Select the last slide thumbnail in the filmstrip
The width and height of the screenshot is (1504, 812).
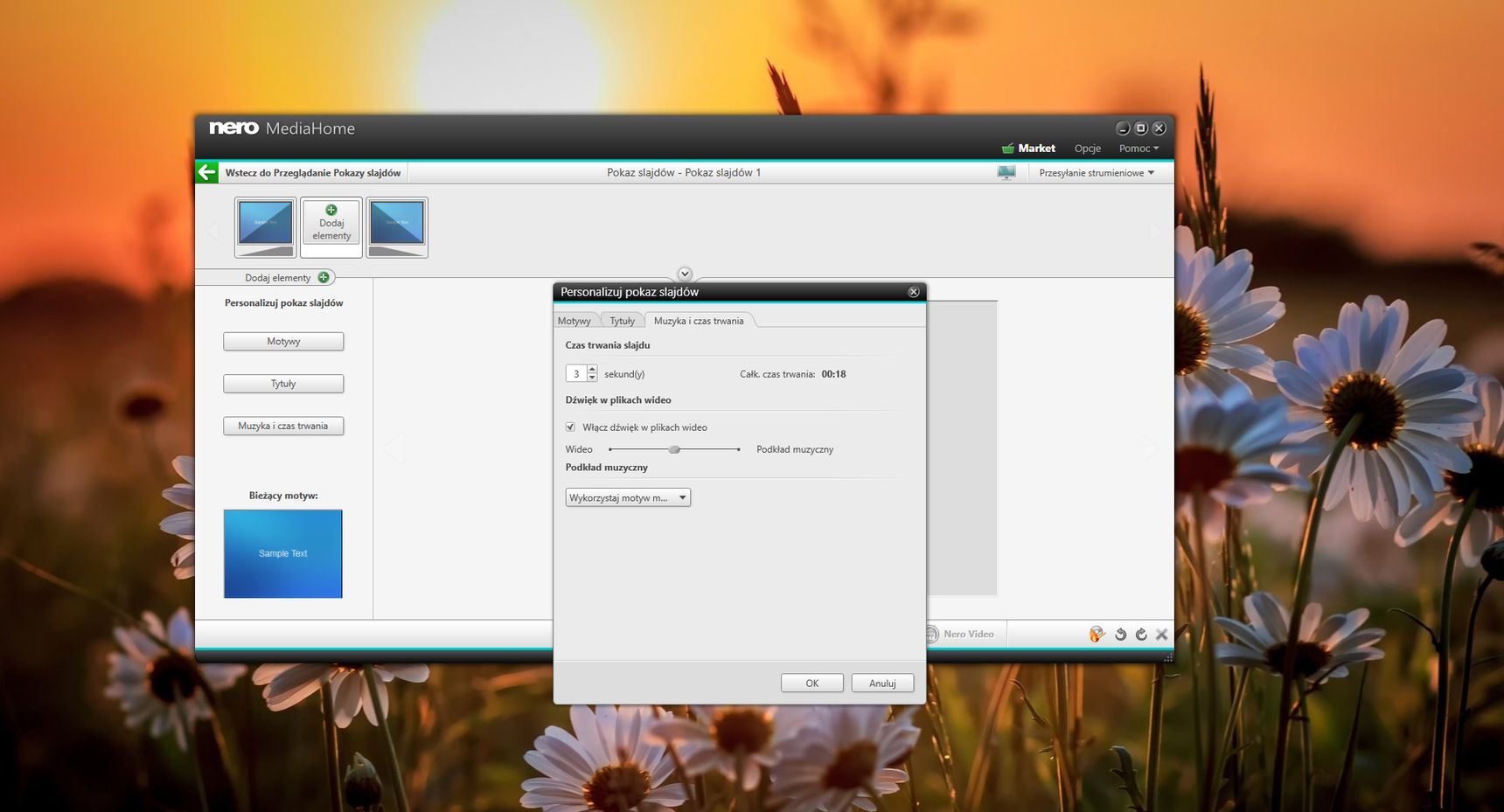point(397,227)
